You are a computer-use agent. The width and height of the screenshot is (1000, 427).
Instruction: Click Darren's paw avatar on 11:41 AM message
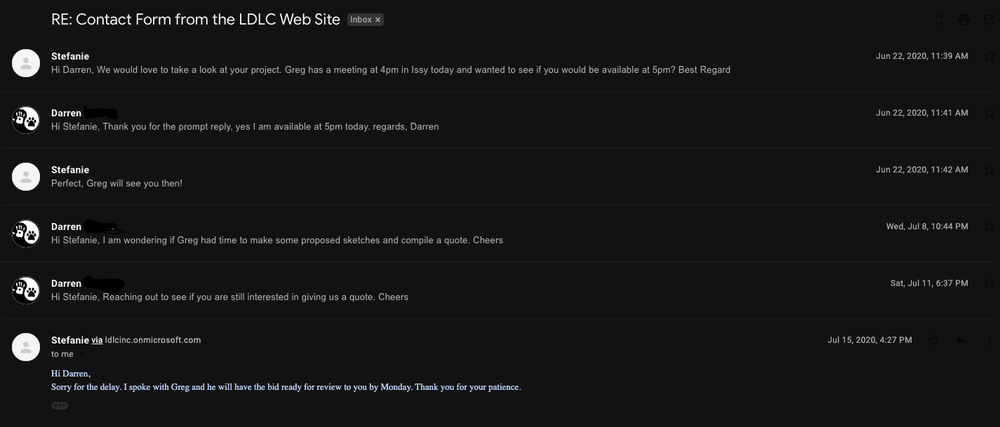point(25,120)
